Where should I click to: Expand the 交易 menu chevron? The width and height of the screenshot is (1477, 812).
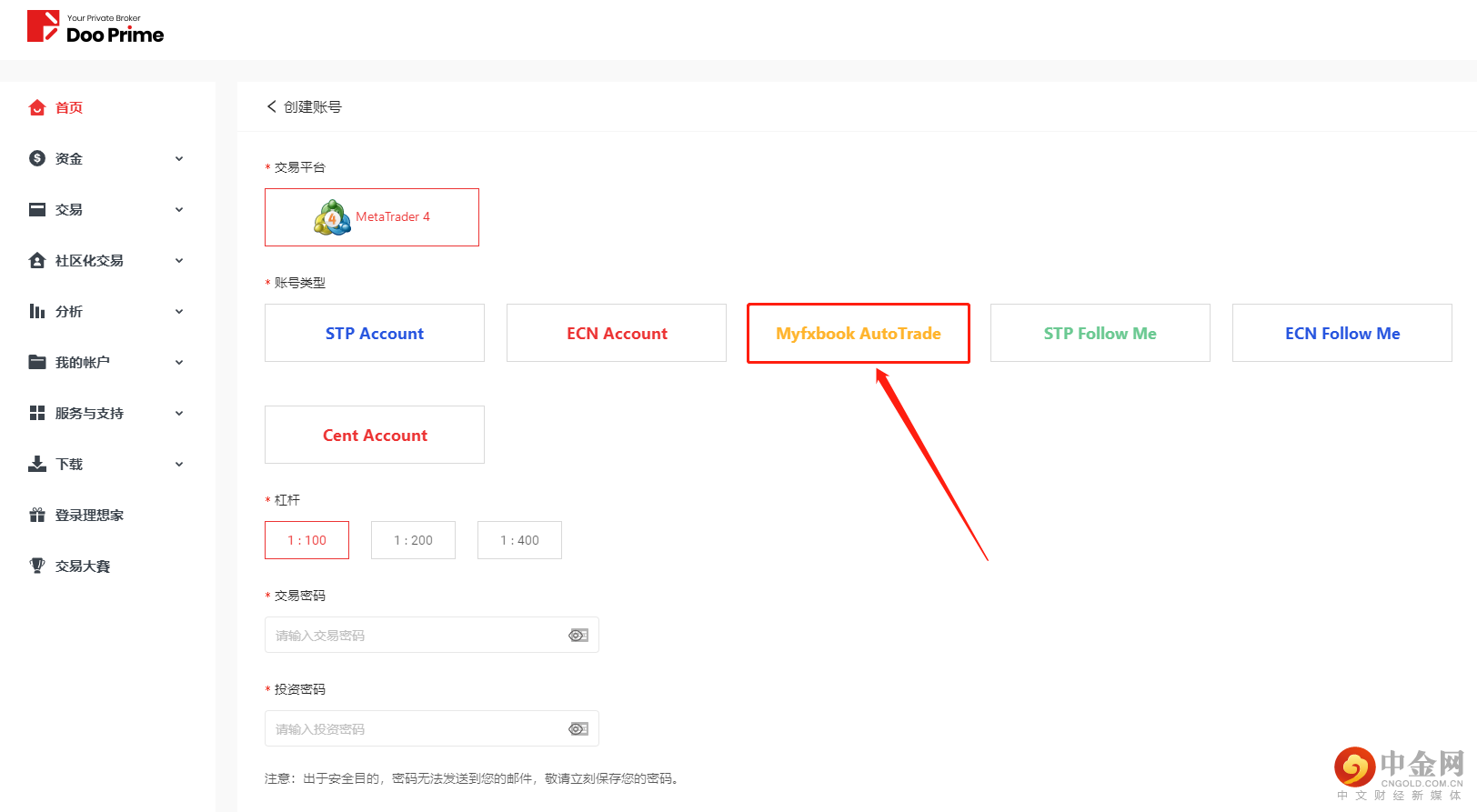pos(179,209)
